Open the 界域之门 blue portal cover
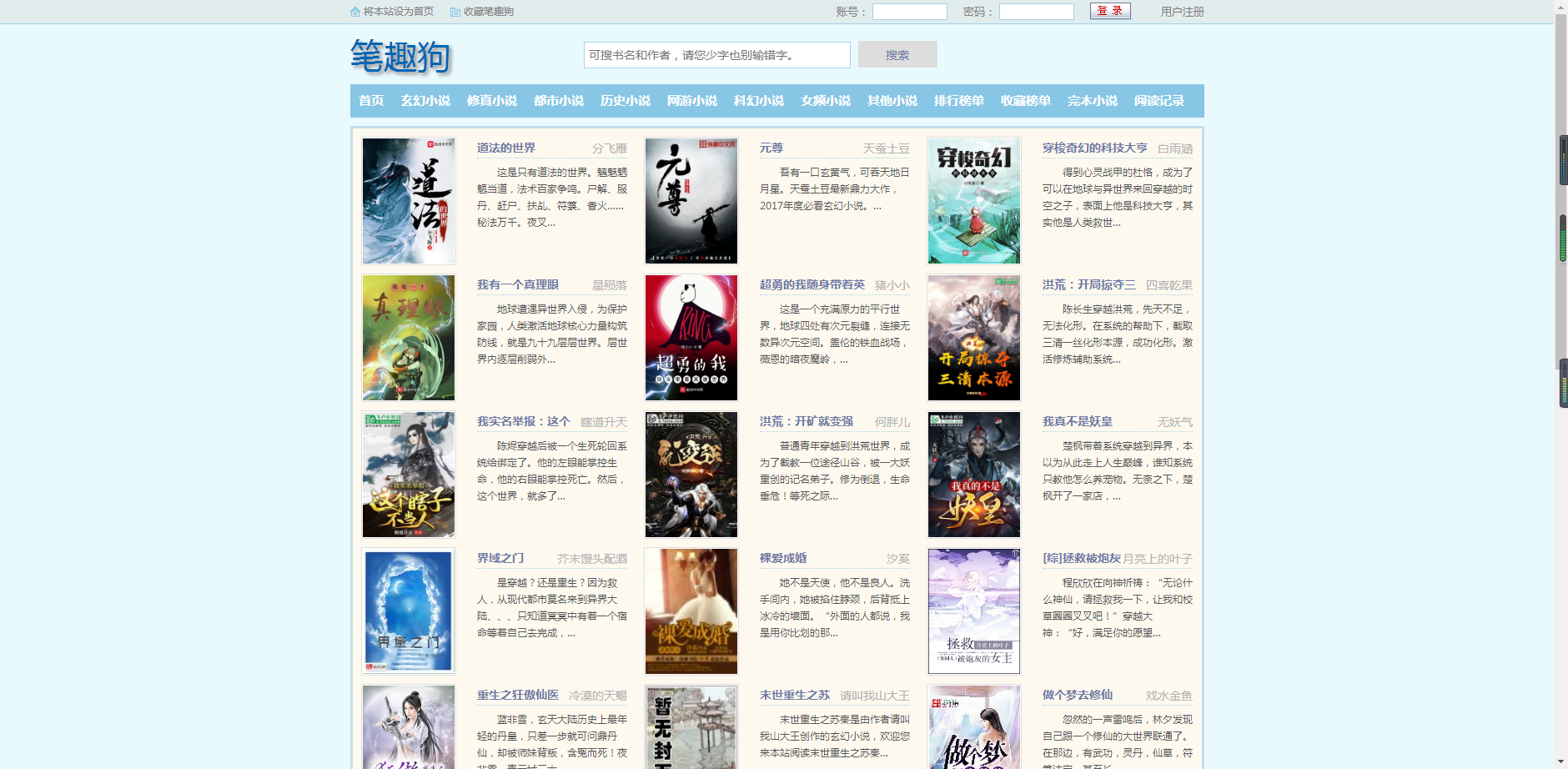1568x769 pixels. coord(409,611)
